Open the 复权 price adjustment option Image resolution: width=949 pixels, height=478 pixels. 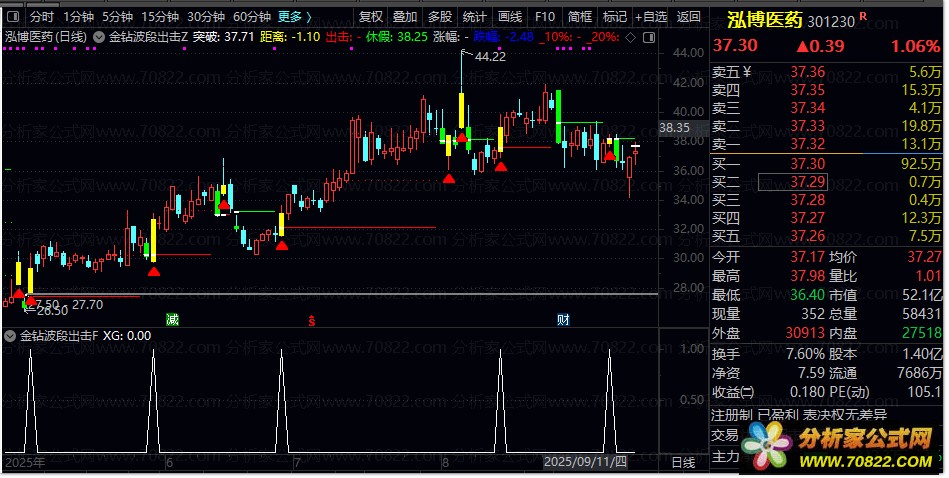[370, 17]
